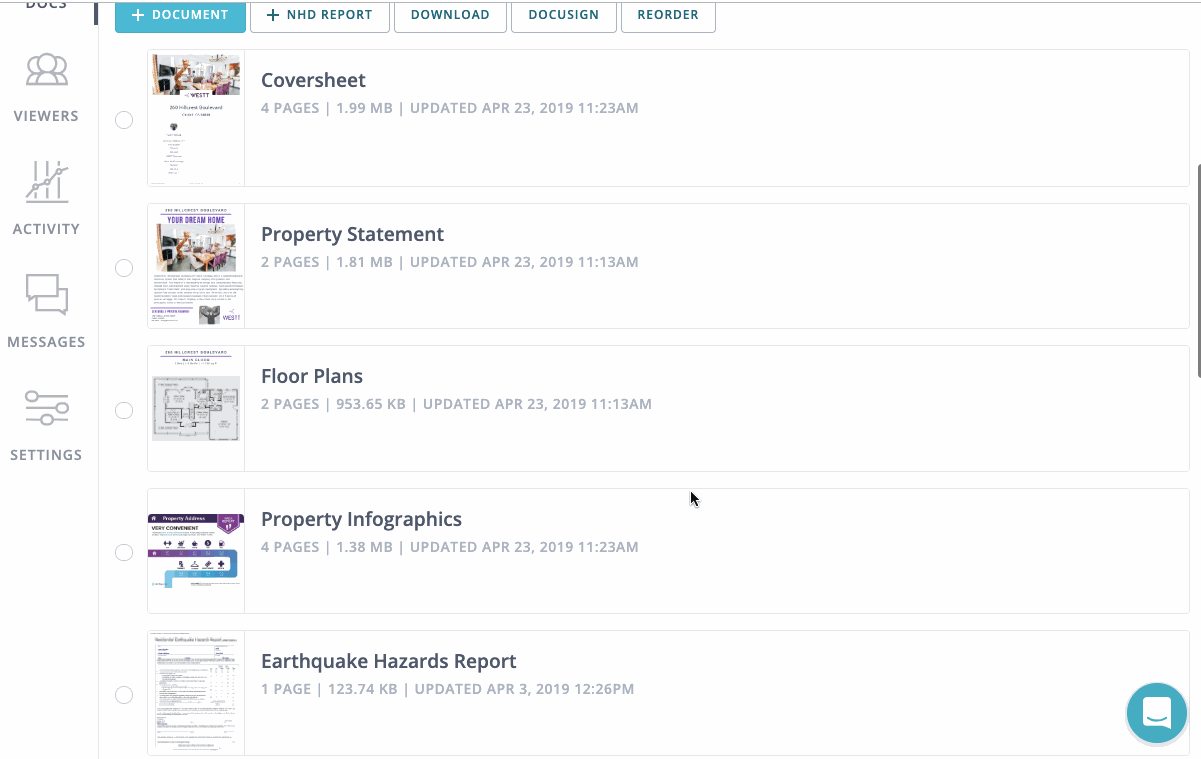The width and height of the screenshot is (1201, 759).
Task: Select the Coversheet radio button
Action: pos(124,120)
